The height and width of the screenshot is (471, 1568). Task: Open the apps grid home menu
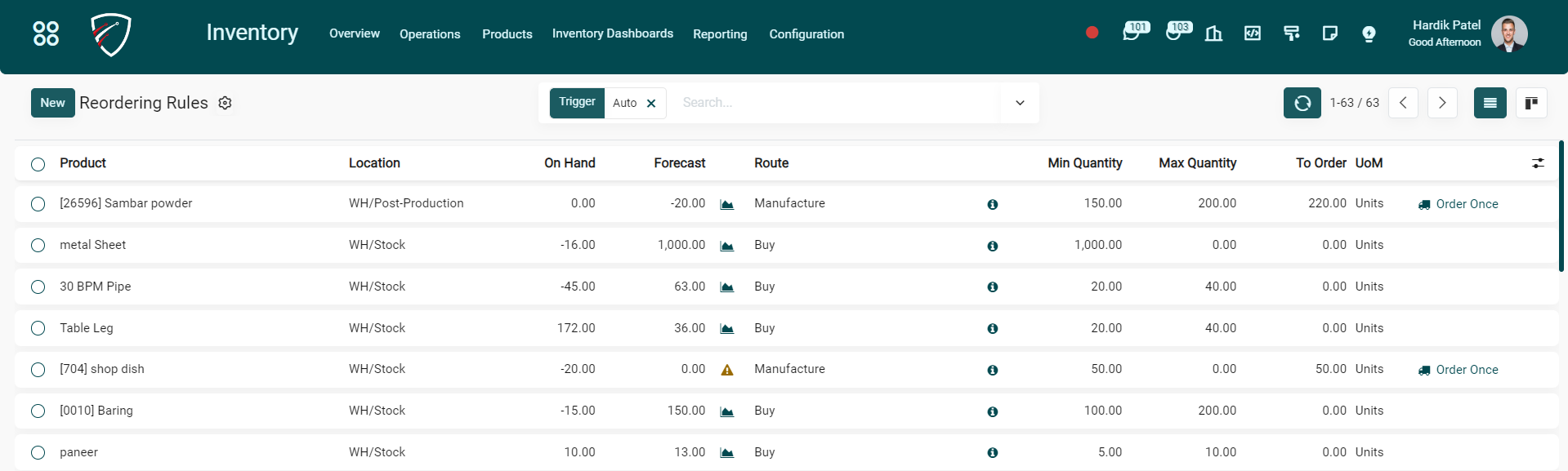pyautogui.click(x=46, y=33)
